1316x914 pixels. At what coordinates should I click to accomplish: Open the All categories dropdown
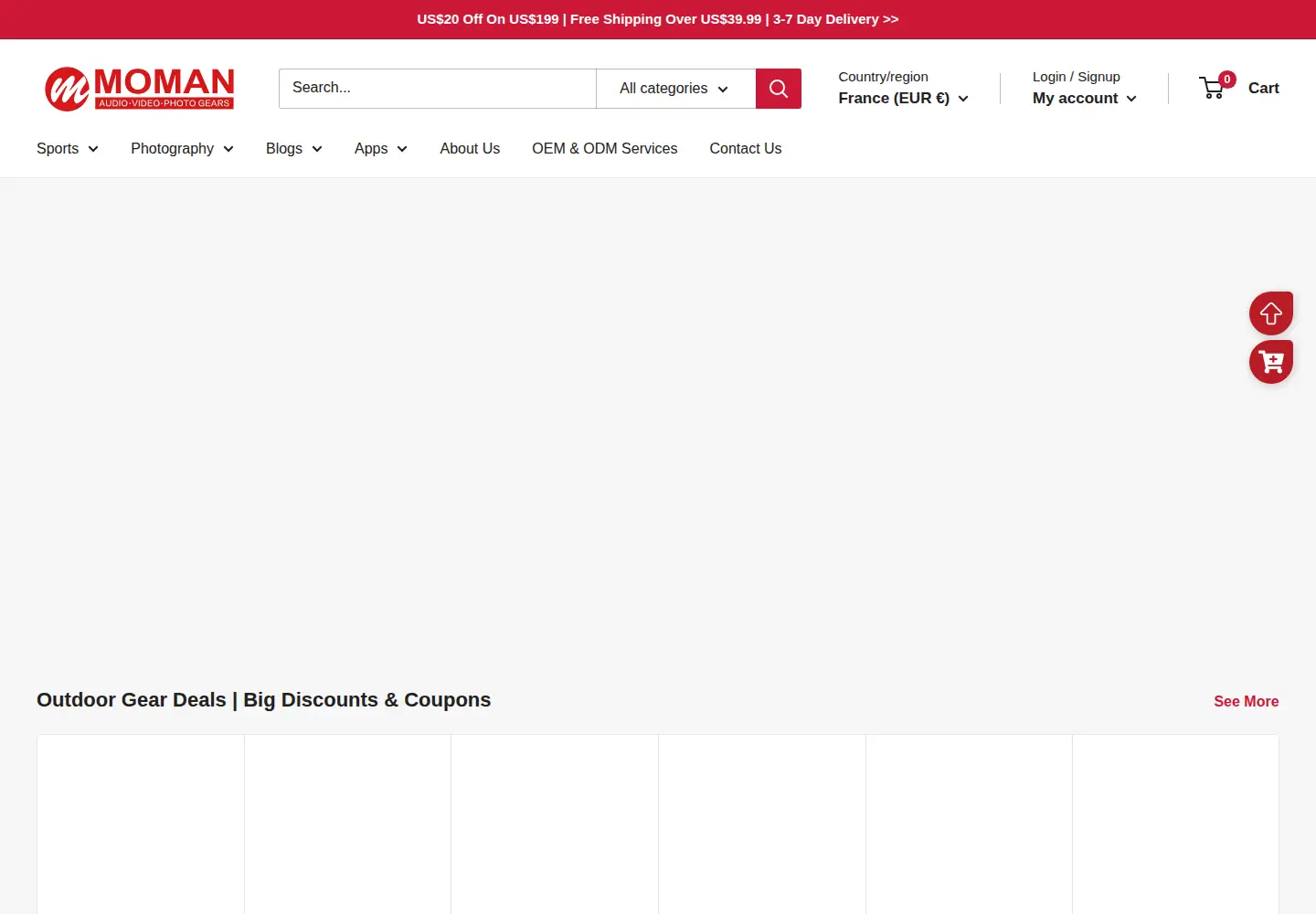tap(675, 89)
